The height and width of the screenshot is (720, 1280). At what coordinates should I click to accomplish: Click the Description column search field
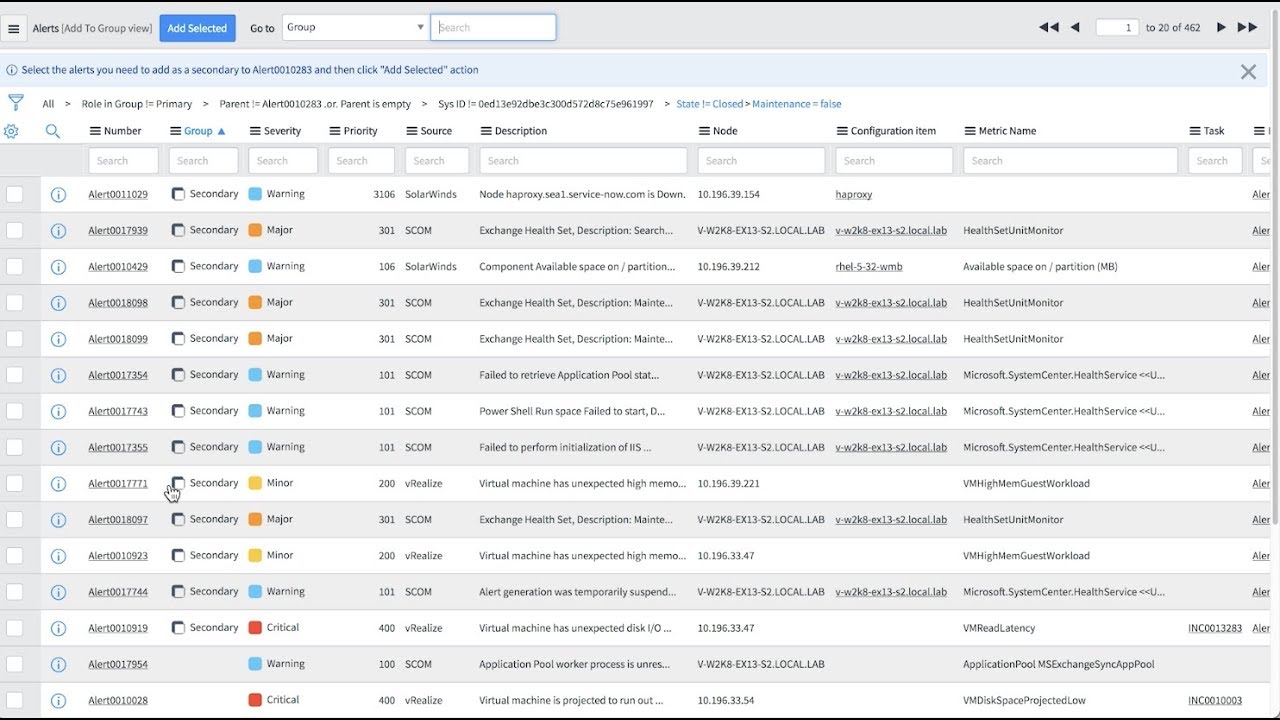tap(583, 161)
